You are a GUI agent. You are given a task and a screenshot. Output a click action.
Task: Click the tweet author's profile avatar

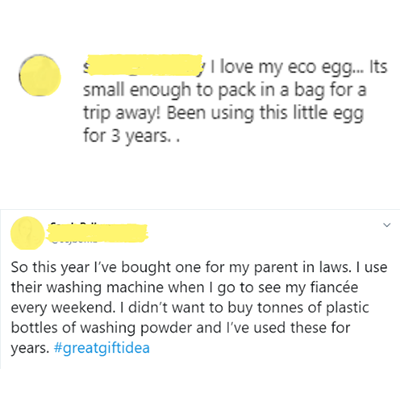click(28, 233)
